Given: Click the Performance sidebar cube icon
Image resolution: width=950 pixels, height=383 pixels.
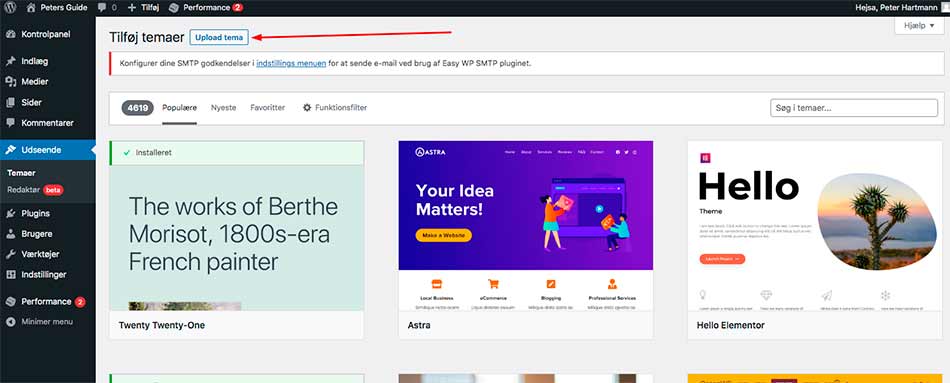Looking at the screenshot, I should coord(10,301).
